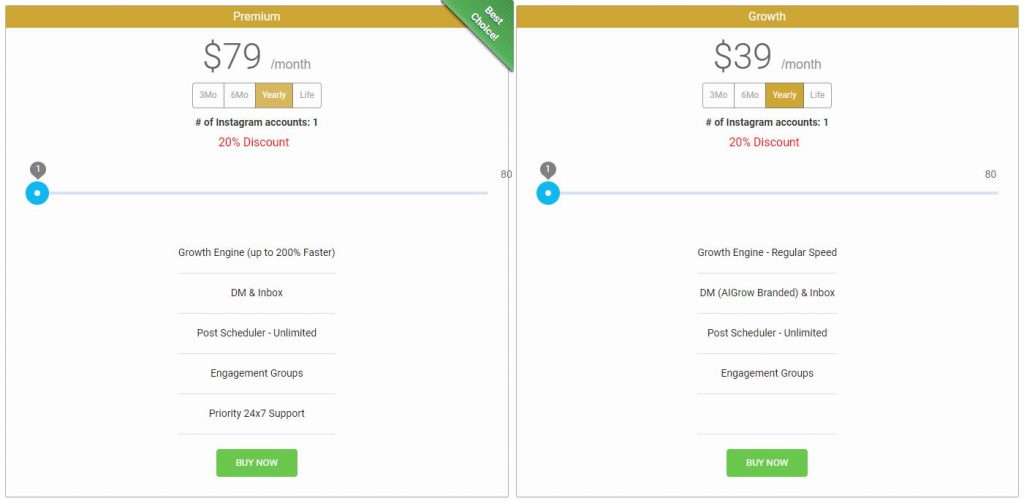The height and width of the screenshot is (501, 1024).
Task: Select 6Mo billing in Growth plan
Action: point(749,95)
